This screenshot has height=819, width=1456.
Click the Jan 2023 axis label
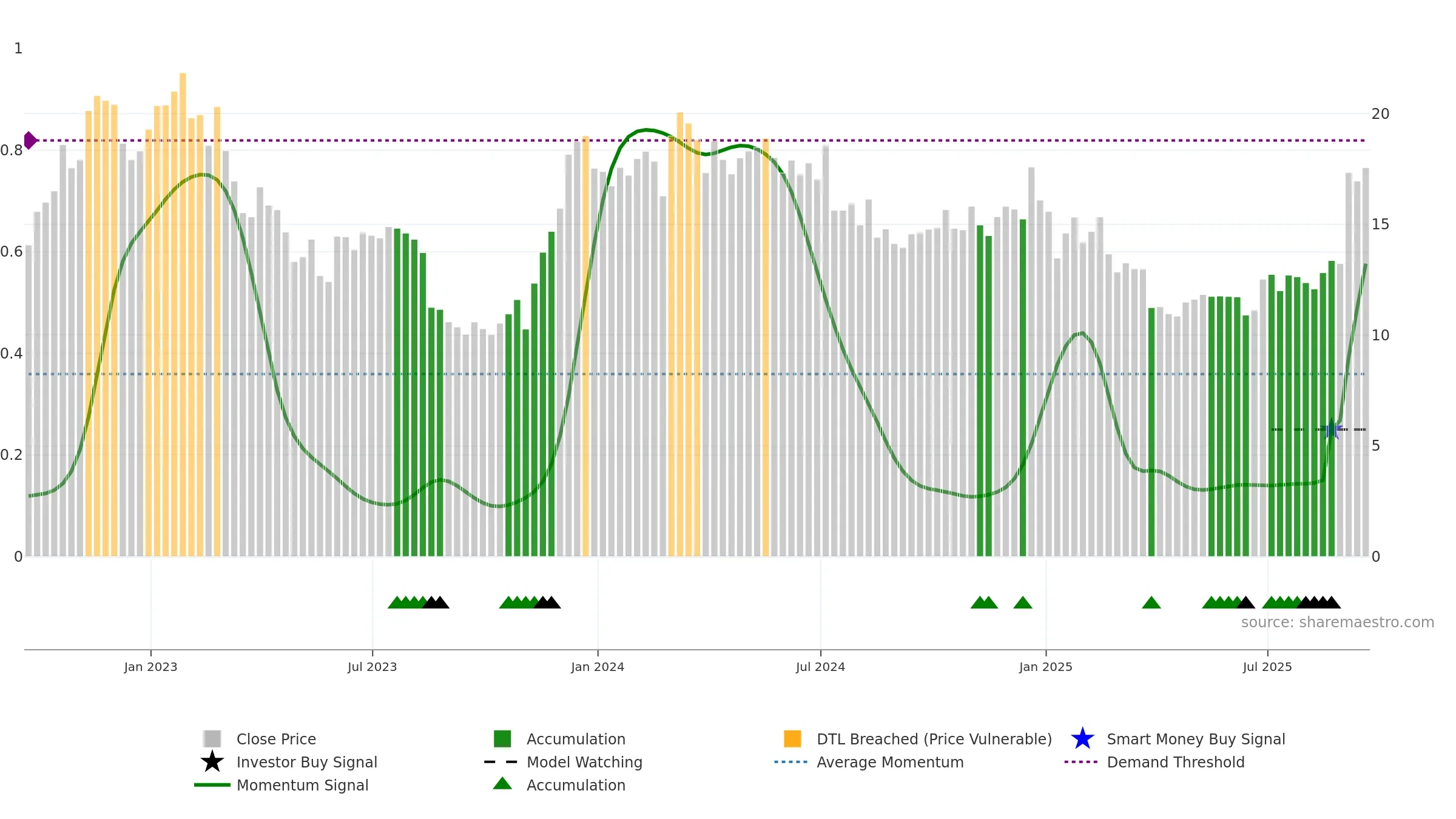coord(150,667)
